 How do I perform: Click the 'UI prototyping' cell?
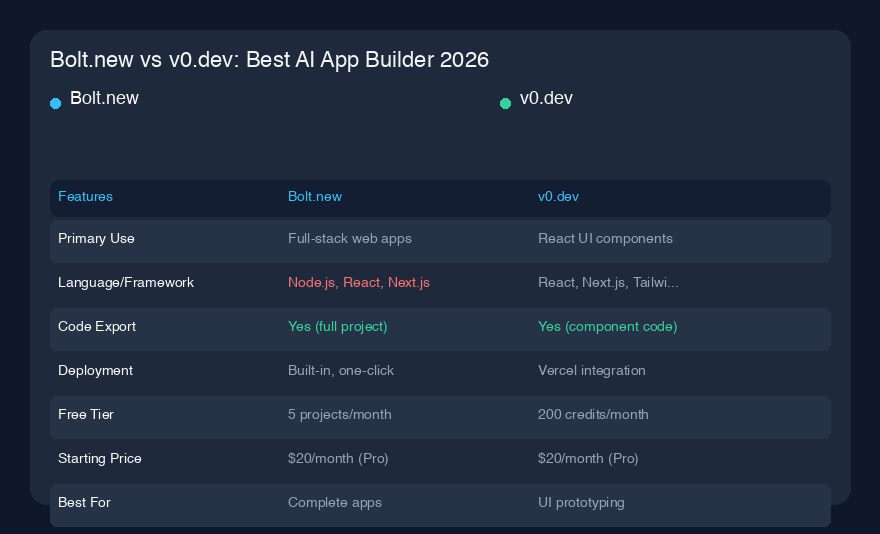(581, 503)
